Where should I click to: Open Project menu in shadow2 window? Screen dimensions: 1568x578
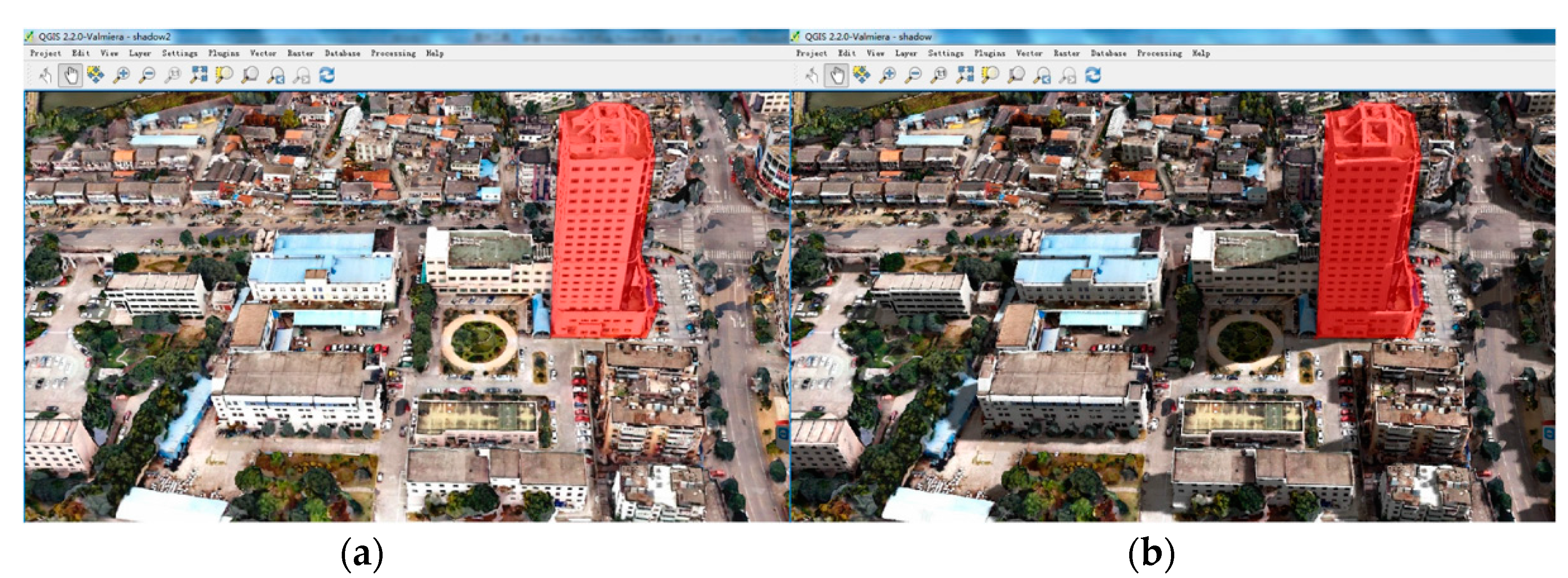click(46, 53)
